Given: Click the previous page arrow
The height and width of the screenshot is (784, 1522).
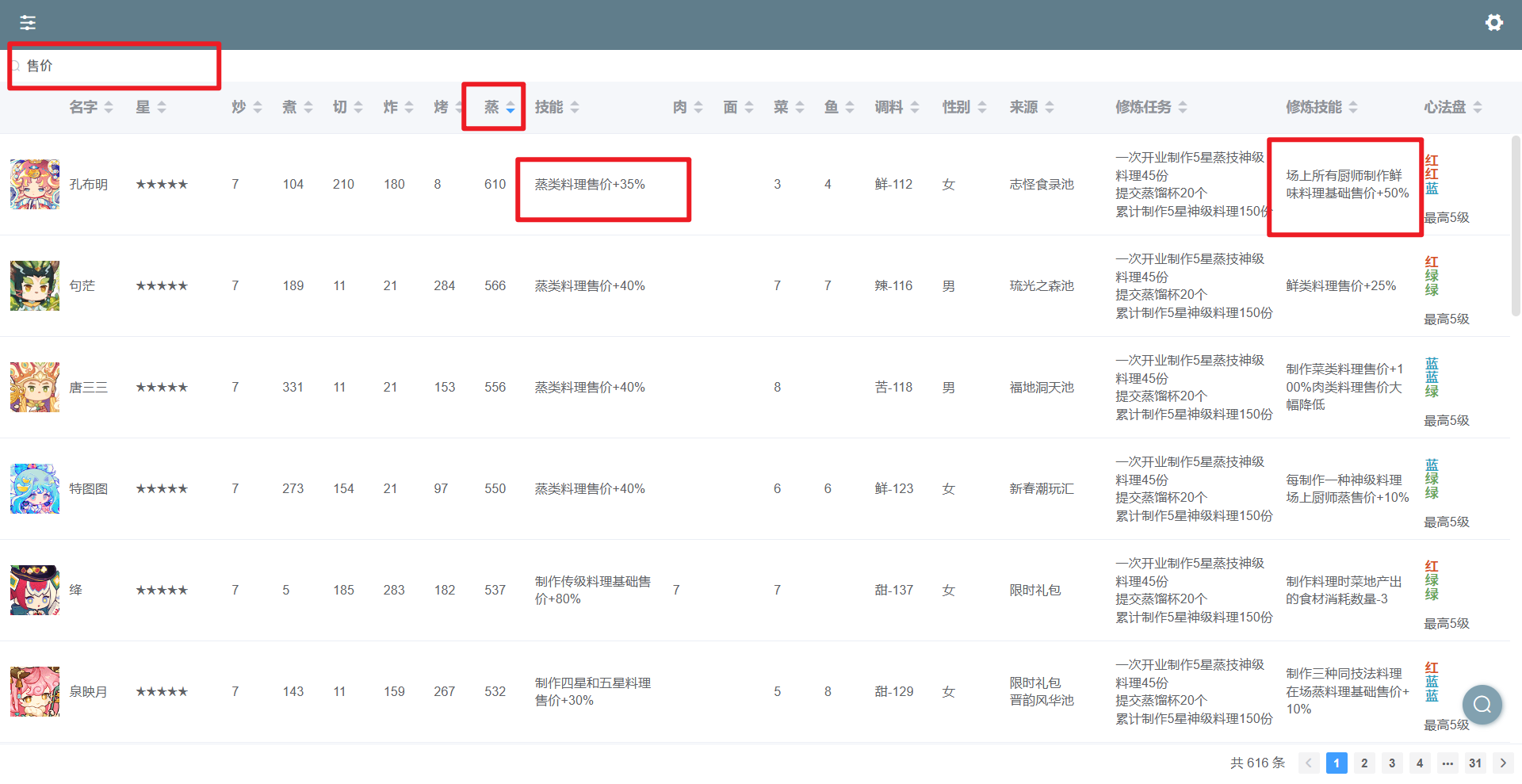Looking at the screenshot, I should click(1309, 763).
